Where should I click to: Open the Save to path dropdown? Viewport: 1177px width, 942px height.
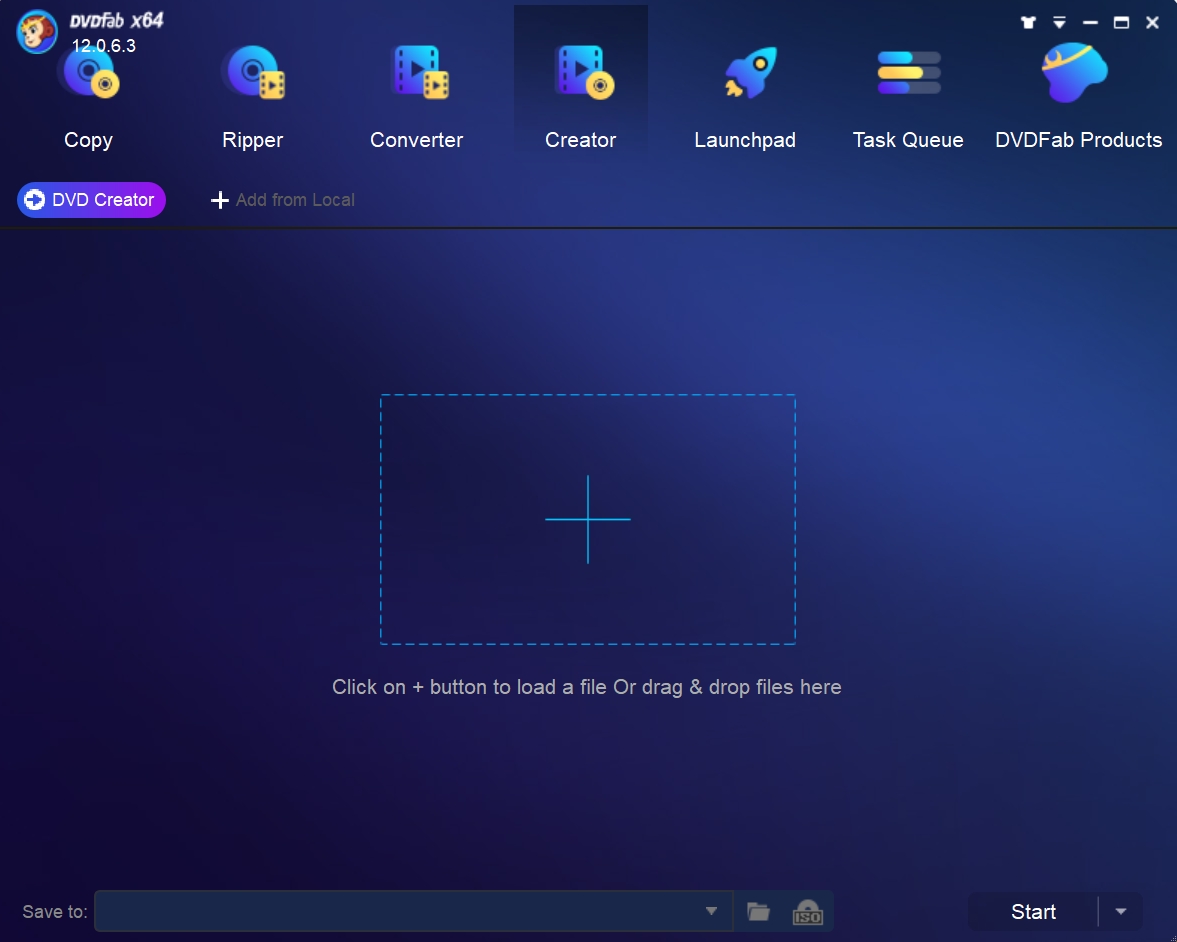pos(711,911)
